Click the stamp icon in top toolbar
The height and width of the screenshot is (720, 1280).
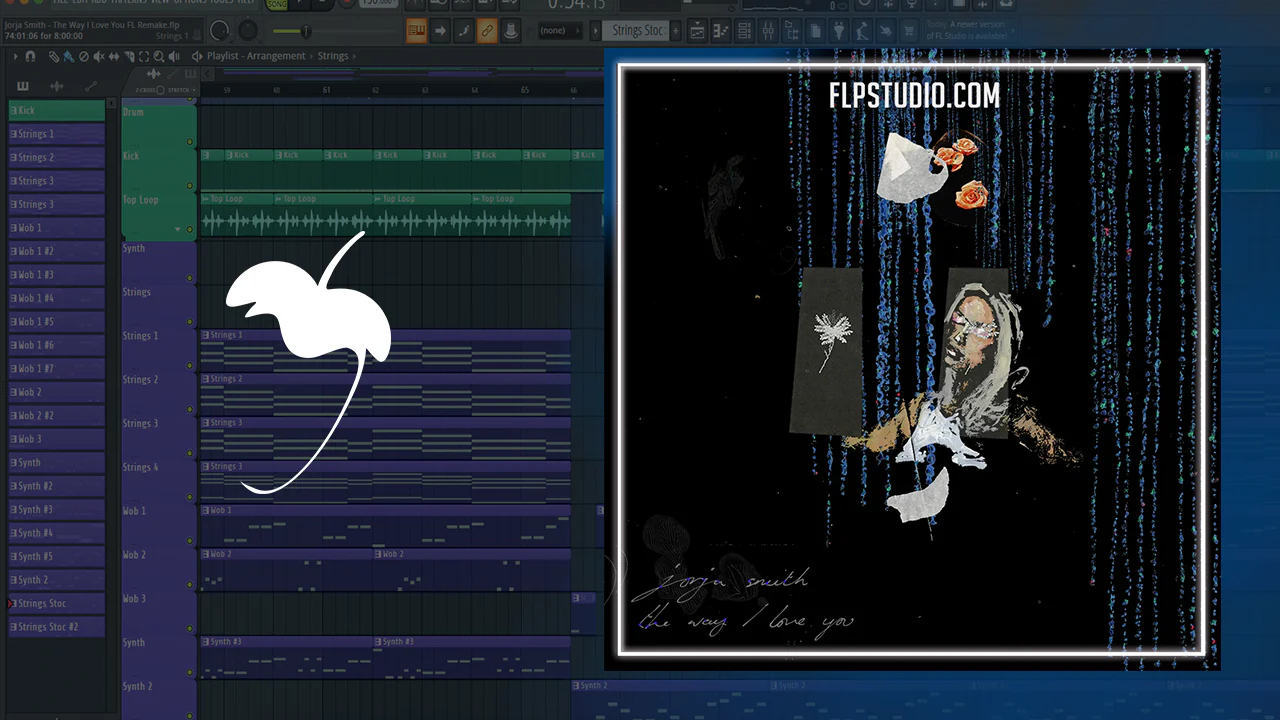[510, 31]
